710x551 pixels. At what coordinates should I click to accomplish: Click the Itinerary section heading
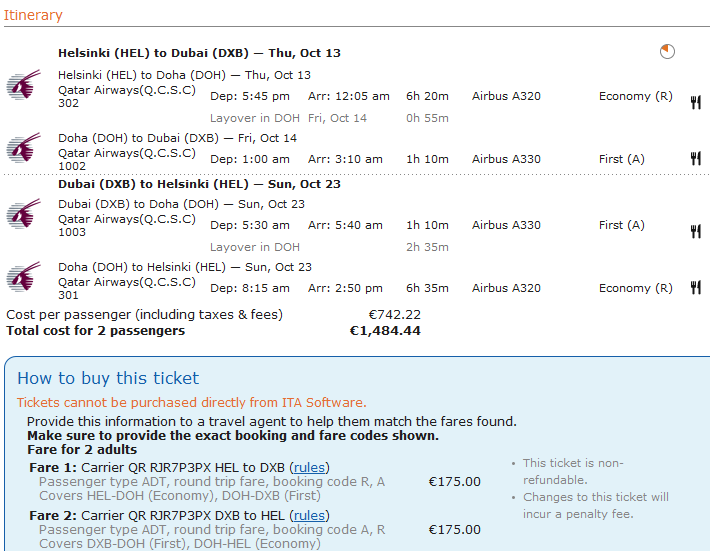33,15
